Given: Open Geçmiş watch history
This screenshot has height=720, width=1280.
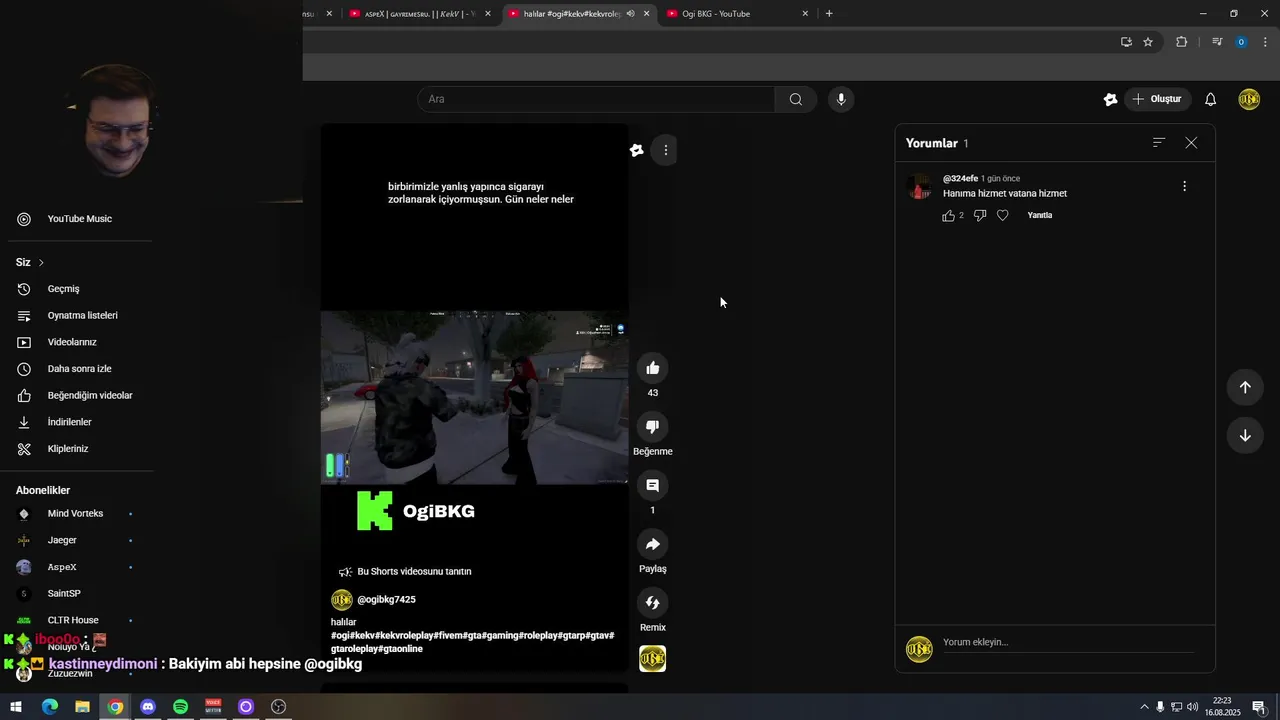Looking at the screenshot, I should [x=78, y=289].
